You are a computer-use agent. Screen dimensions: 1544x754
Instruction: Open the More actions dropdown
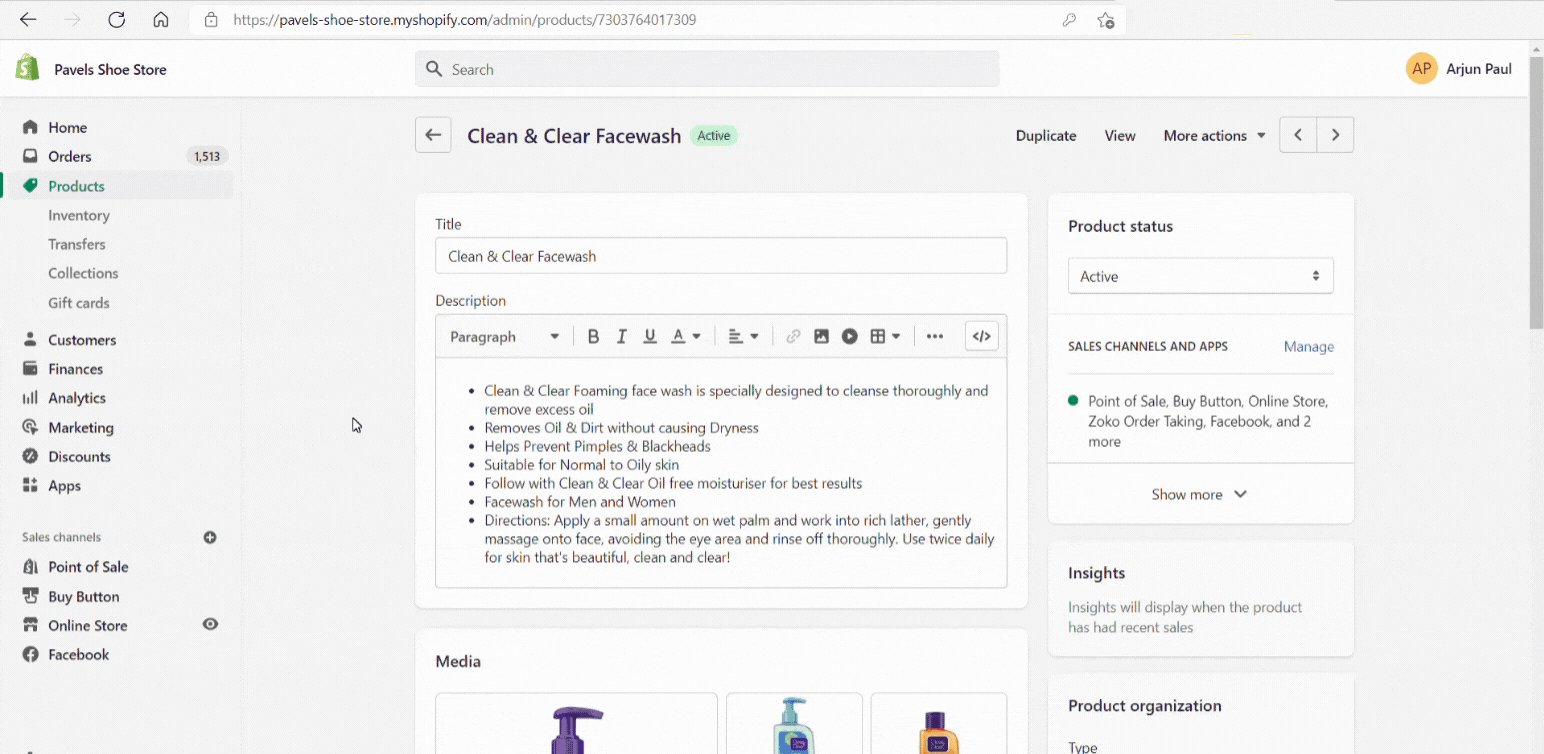pyautogui.click(x=1214, y=135)
